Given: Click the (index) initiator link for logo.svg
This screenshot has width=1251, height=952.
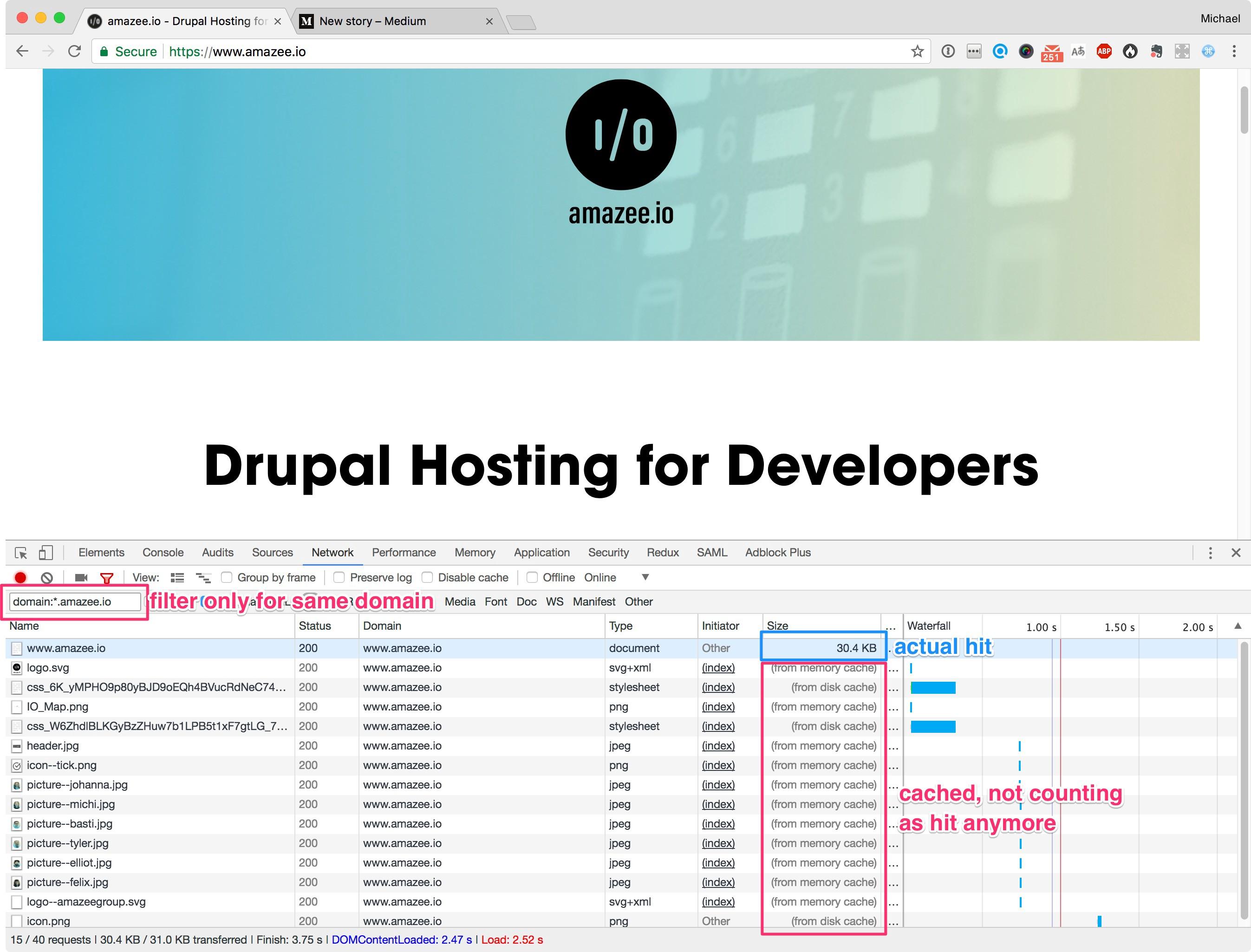Looking at the screenshot, I should point(718,667).
